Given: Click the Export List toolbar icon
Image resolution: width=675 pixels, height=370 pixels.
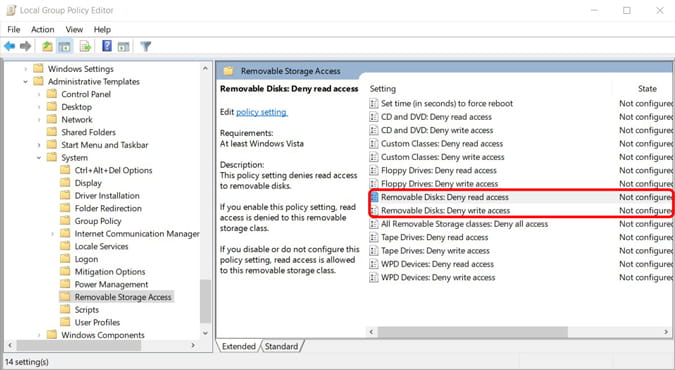Looking at the screenshot, I should [85, 46].
